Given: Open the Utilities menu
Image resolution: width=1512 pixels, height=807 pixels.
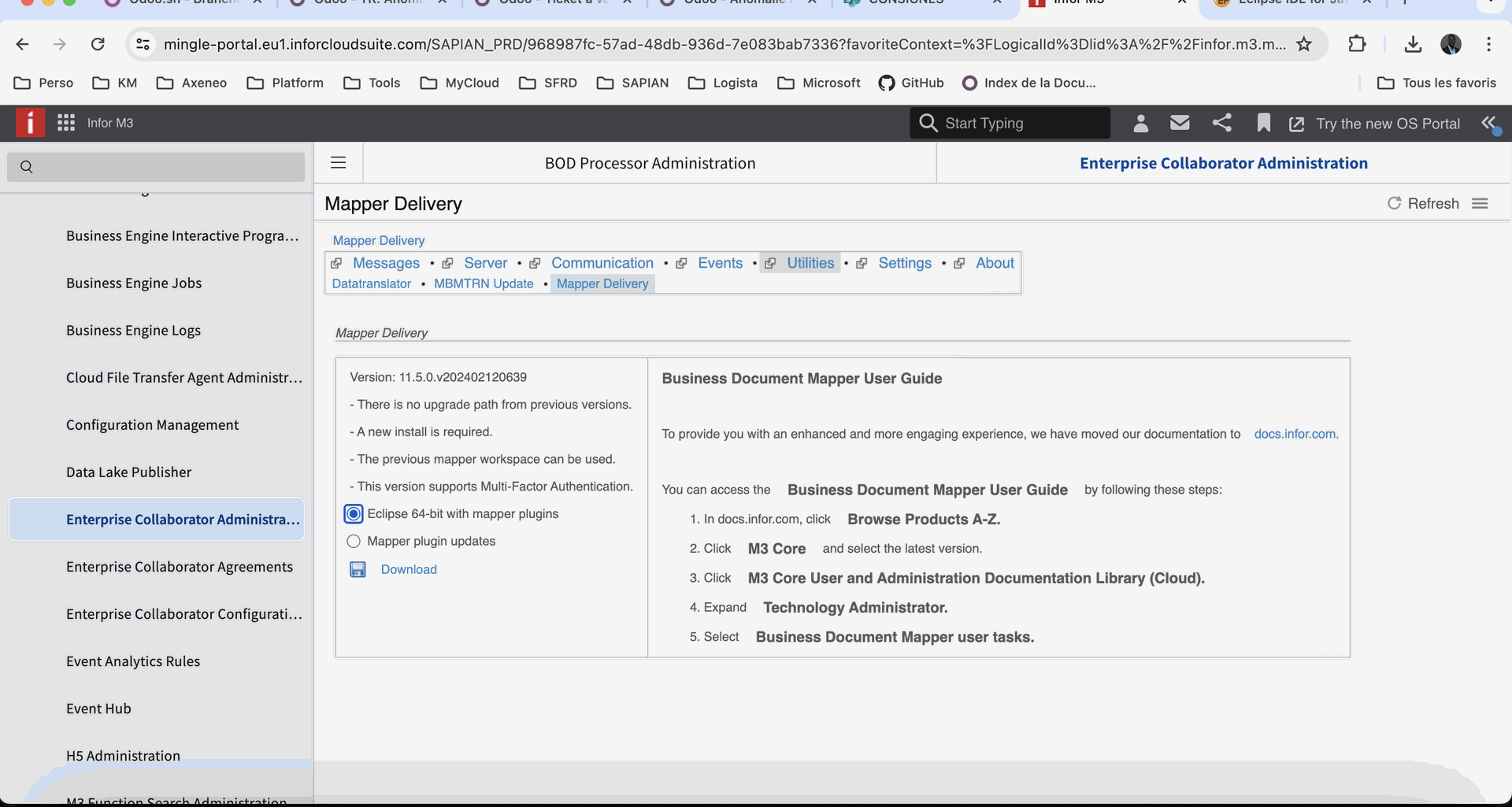Looking at the screenshot, I should point(810,263).
